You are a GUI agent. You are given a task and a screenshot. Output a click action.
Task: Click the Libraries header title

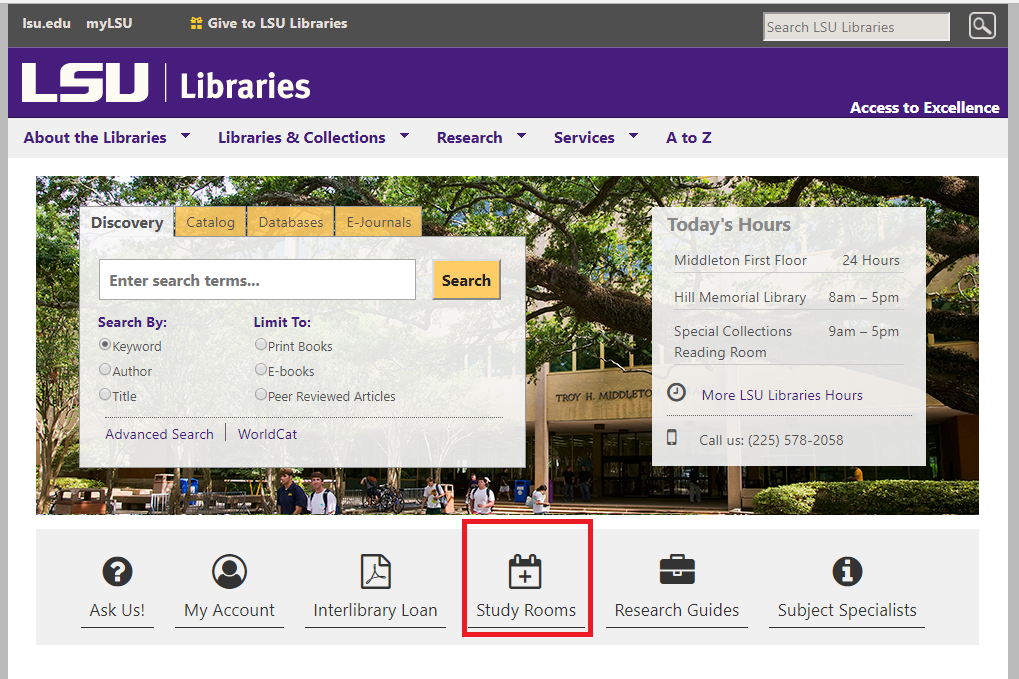245,86
